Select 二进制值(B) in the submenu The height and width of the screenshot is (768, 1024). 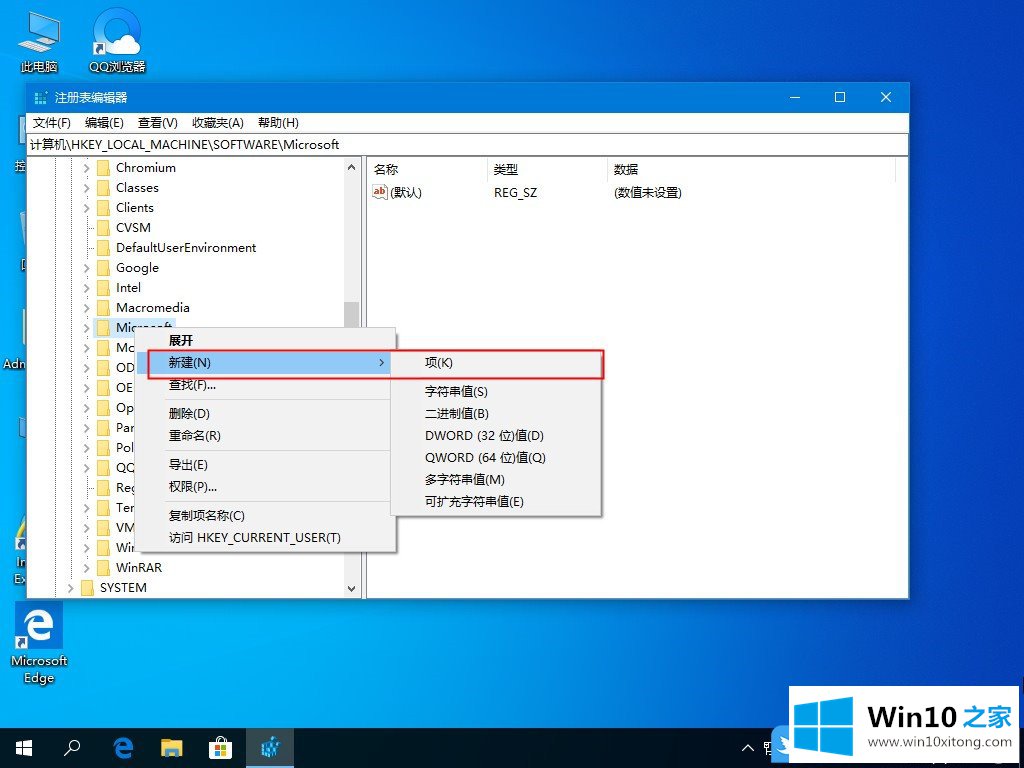click(496, 413)
